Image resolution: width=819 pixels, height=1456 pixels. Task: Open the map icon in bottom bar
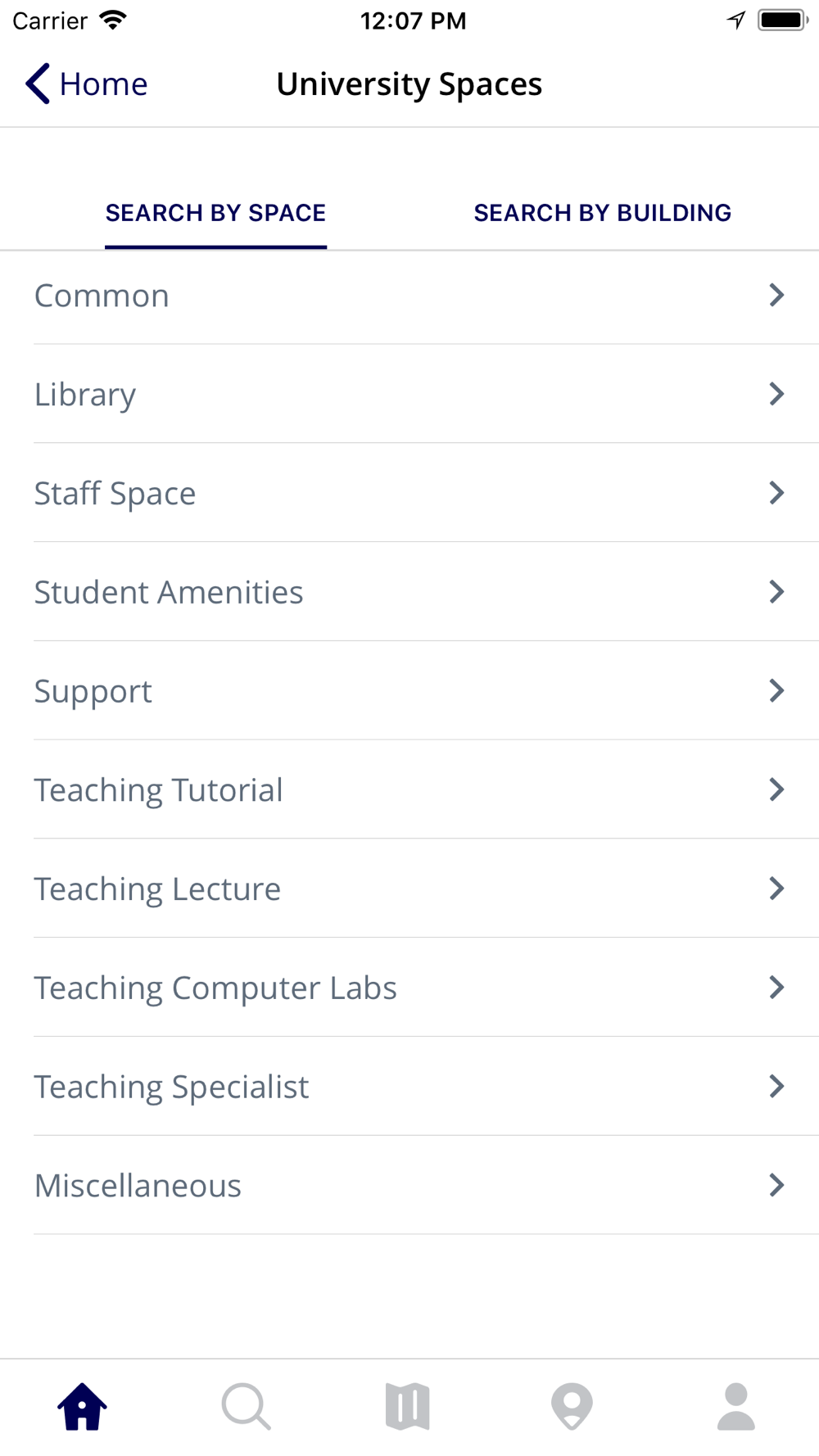click(x=408, y=1407)
